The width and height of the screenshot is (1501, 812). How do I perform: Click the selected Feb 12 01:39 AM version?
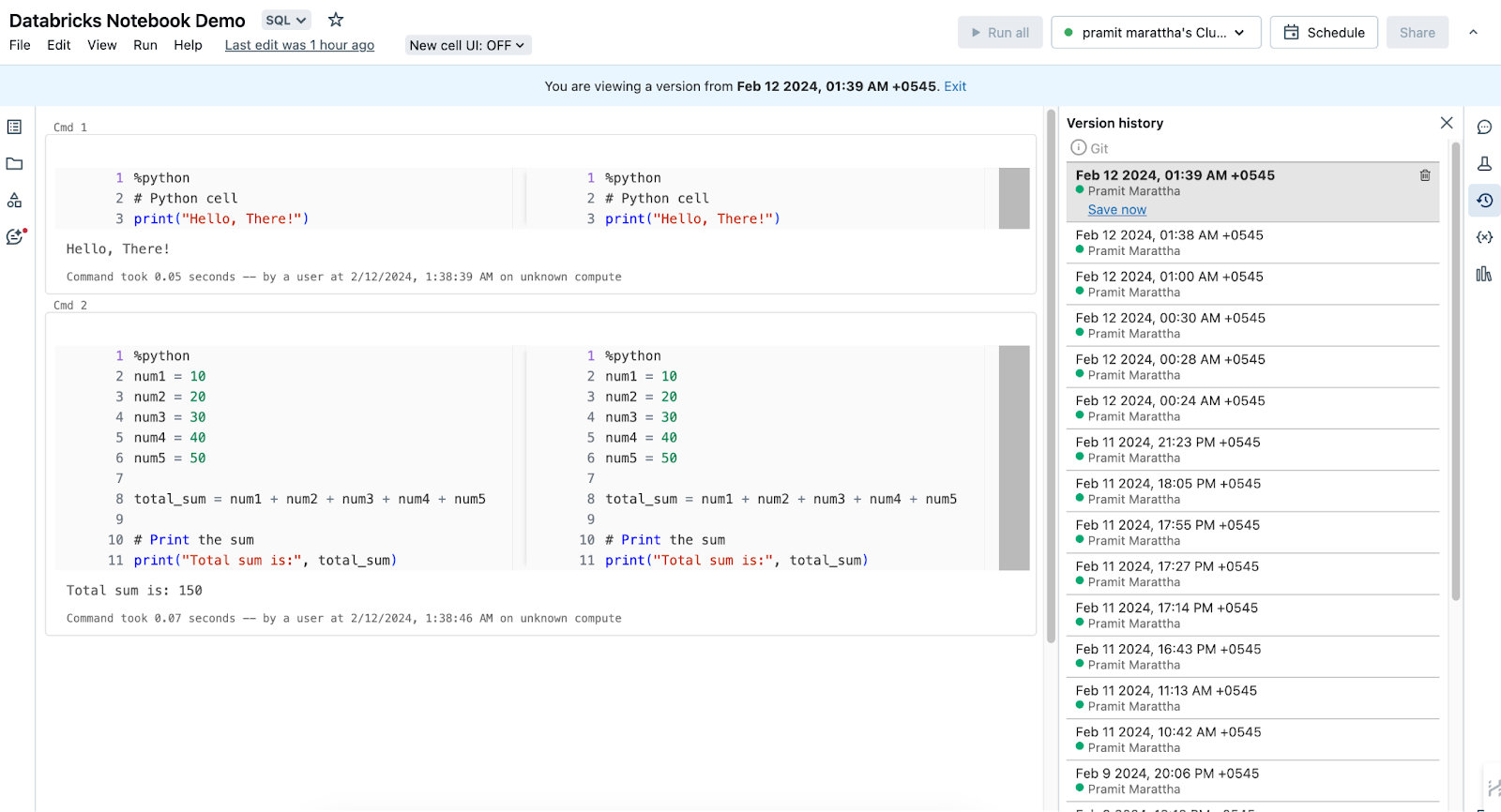(x=1252, y=192)
